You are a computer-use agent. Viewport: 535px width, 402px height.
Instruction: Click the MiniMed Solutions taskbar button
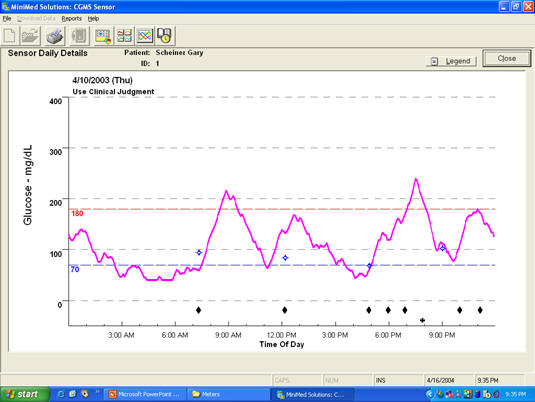pos(312,394)
